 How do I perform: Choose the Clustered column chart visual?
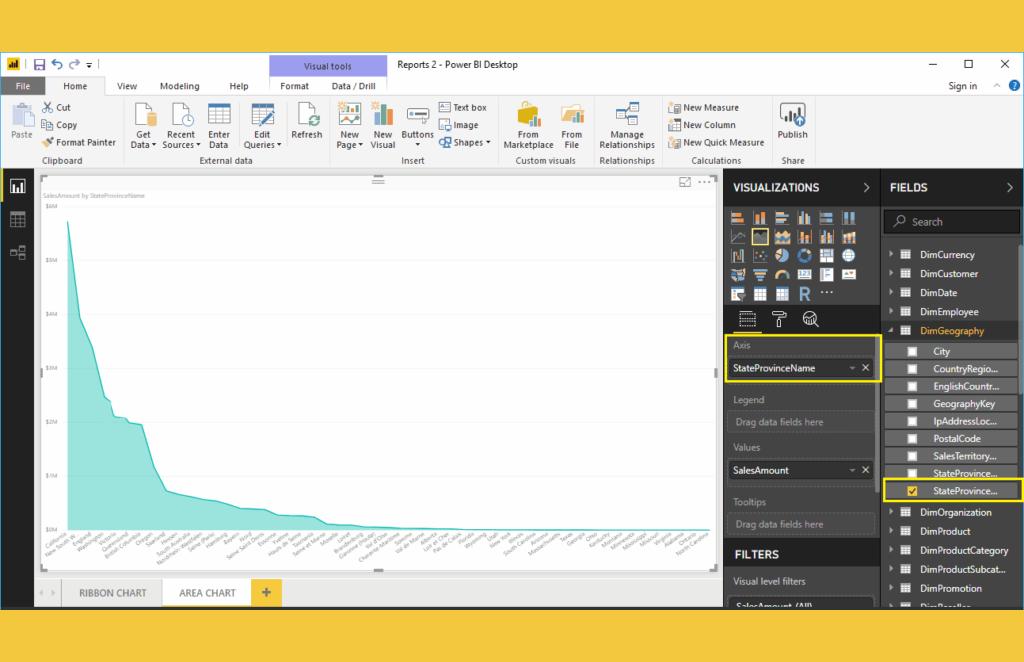click(805, 218)
